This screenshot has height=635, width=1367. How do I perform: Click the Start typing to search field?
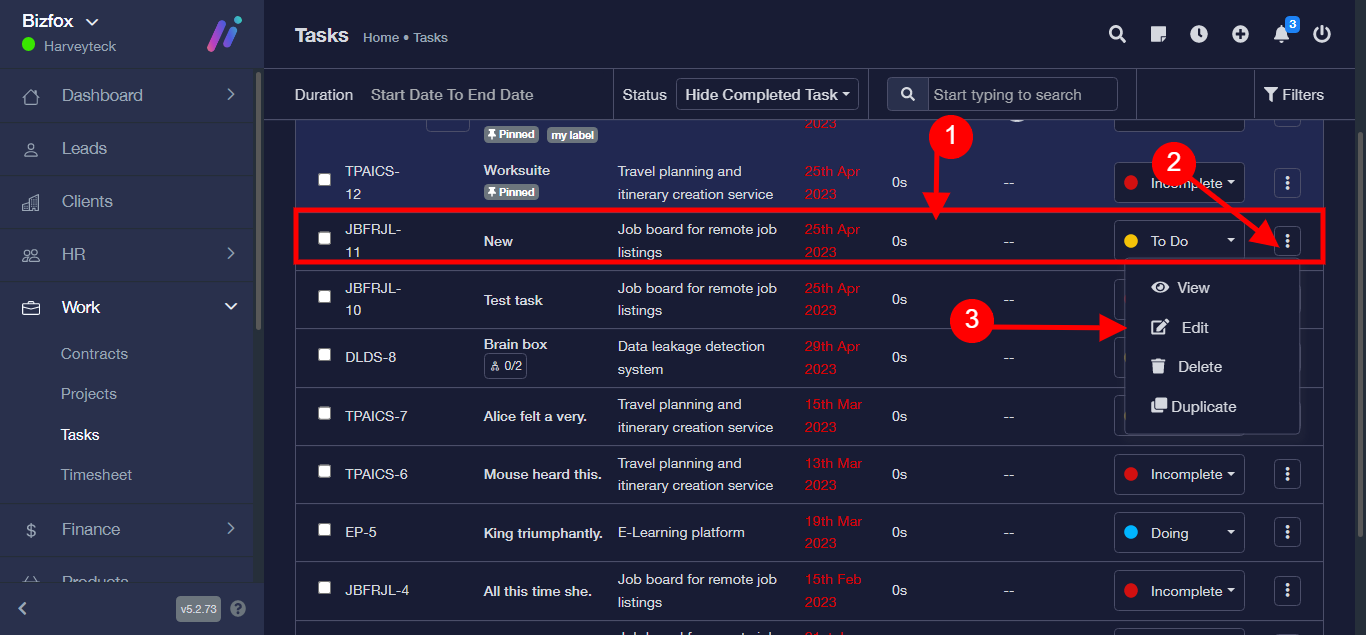click(1021, 95)
